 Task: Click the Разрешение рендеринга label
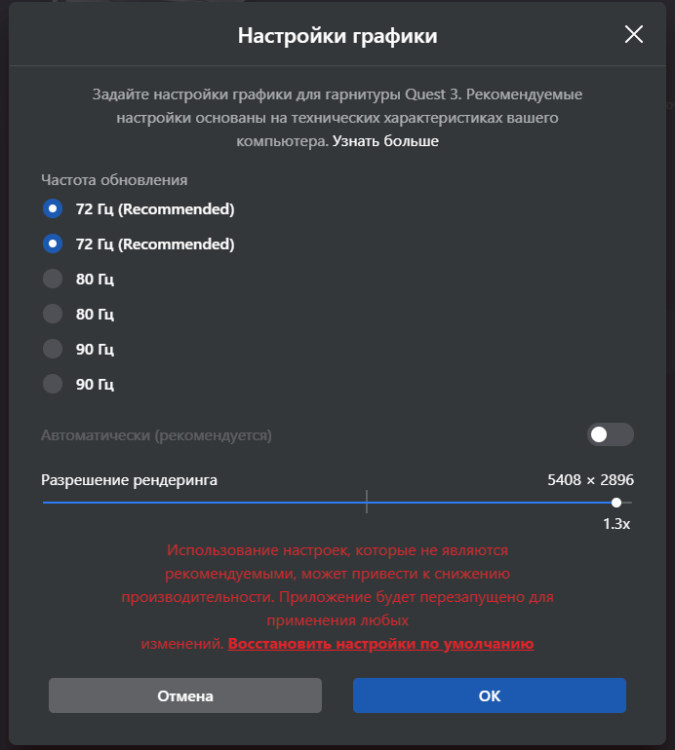[x=129, y=480]
